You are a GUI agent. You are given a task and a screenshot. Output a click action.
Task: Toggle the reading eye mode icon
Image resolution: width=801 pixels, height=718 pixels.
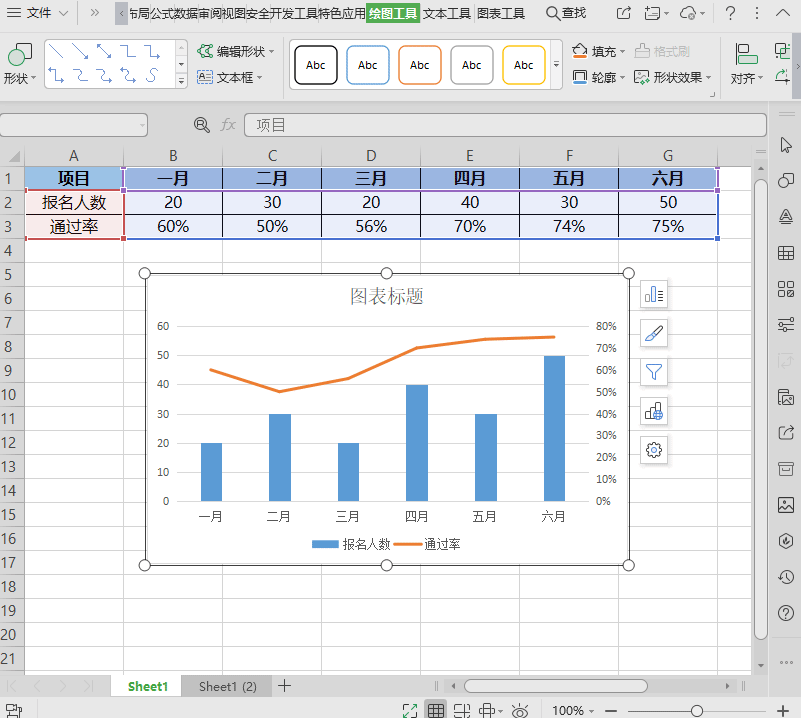520,710
